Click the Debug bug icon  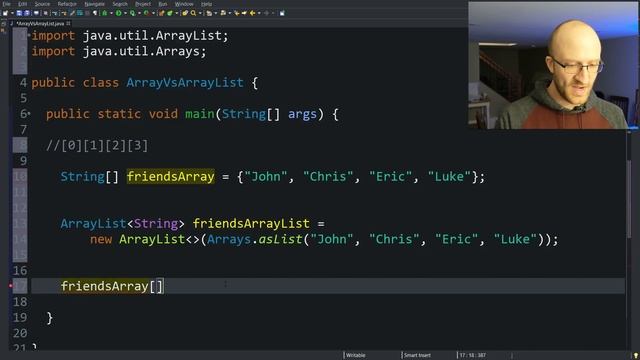104,13
